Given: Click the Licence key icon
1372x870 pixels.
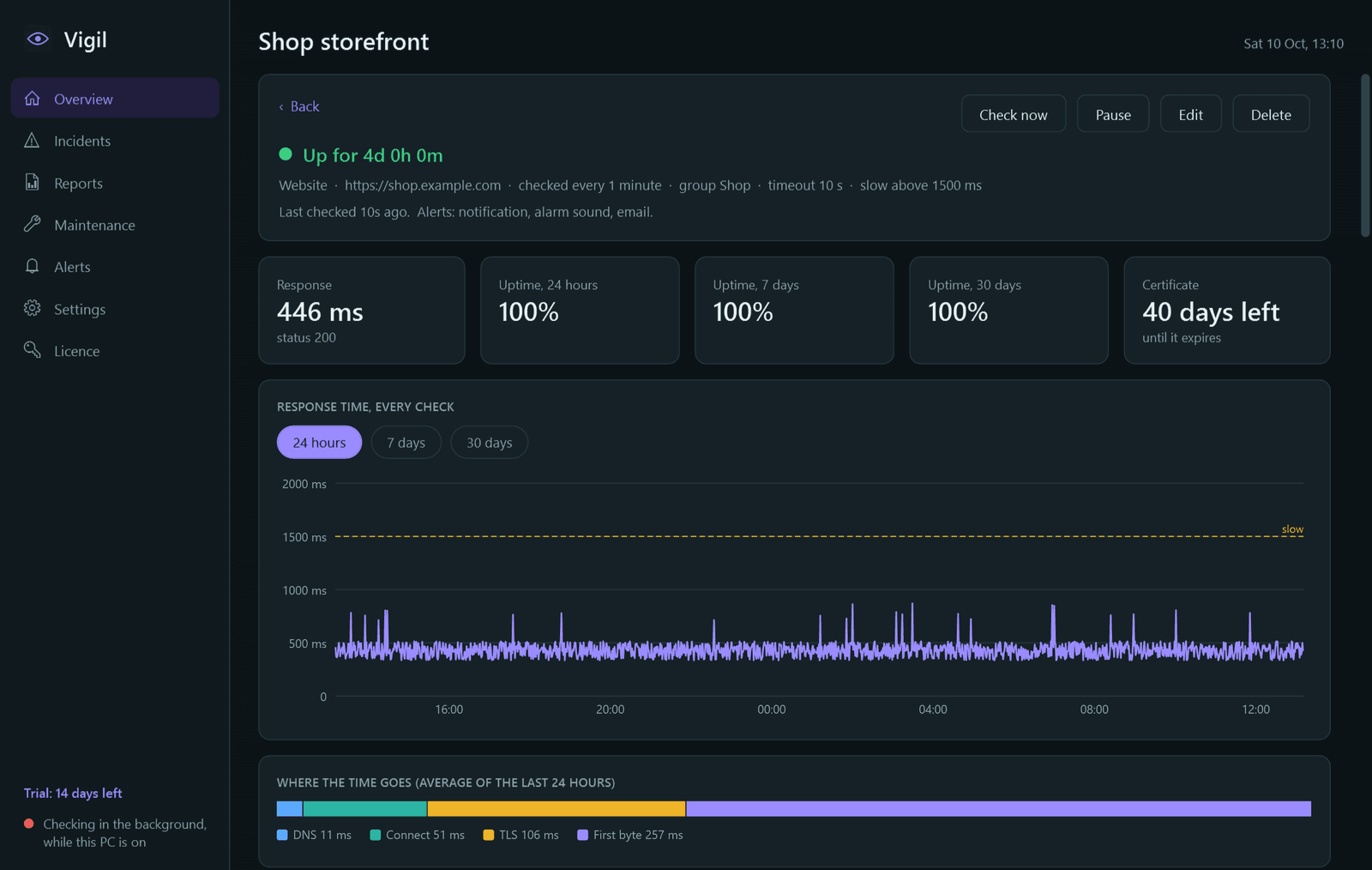Looking at the screenshot, I should 33,350.
